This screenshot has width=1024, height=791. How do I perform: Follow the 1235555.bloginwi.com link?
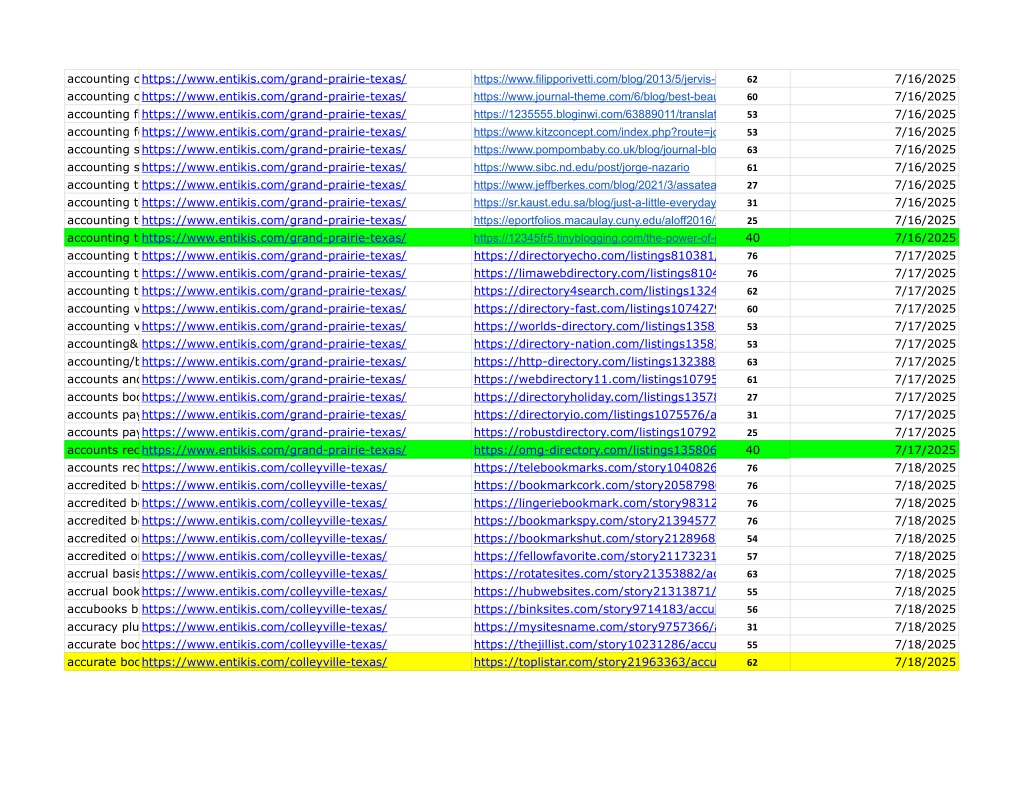coord(594,114)
